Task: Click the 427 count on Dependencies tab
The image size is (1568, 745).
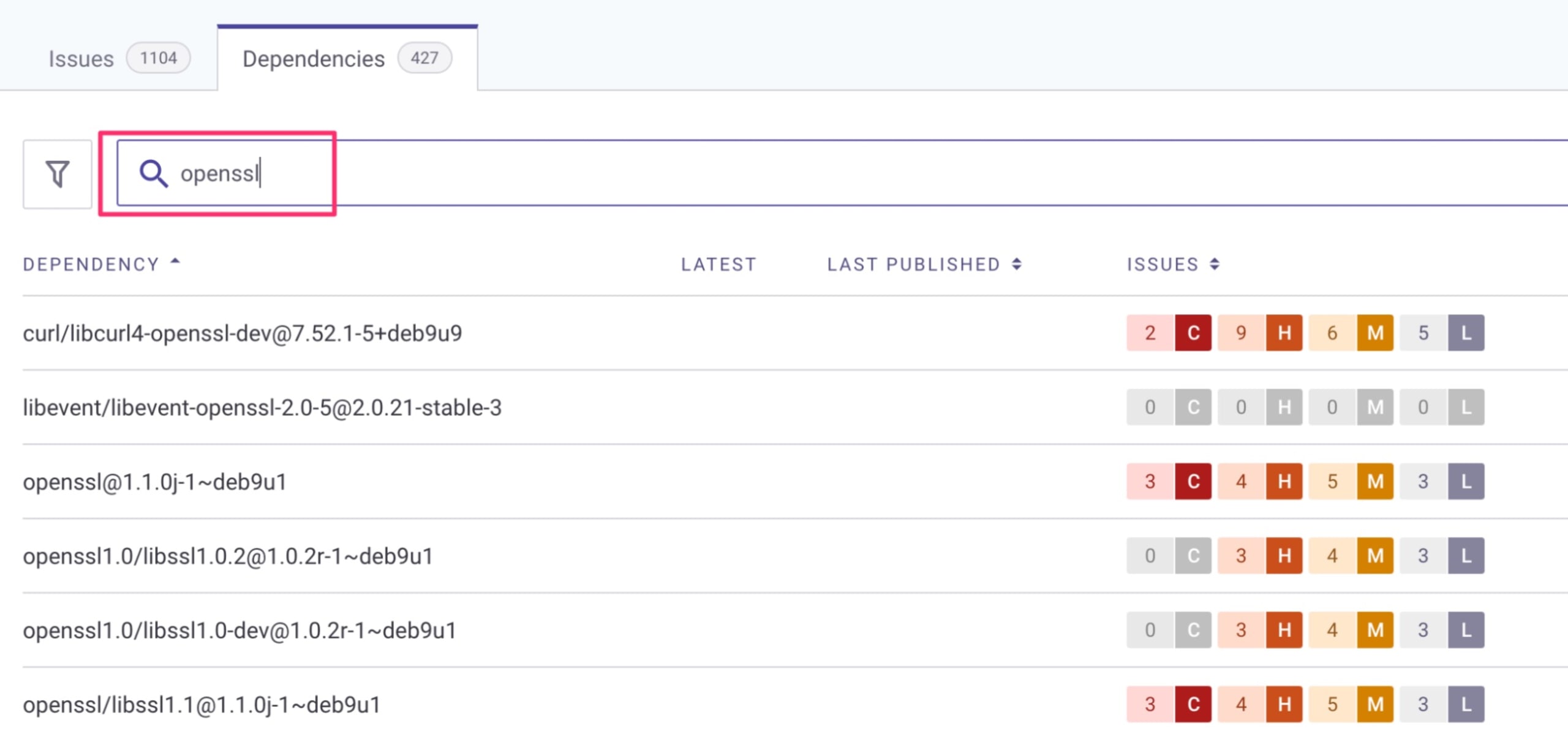Action: pos(424,58)
